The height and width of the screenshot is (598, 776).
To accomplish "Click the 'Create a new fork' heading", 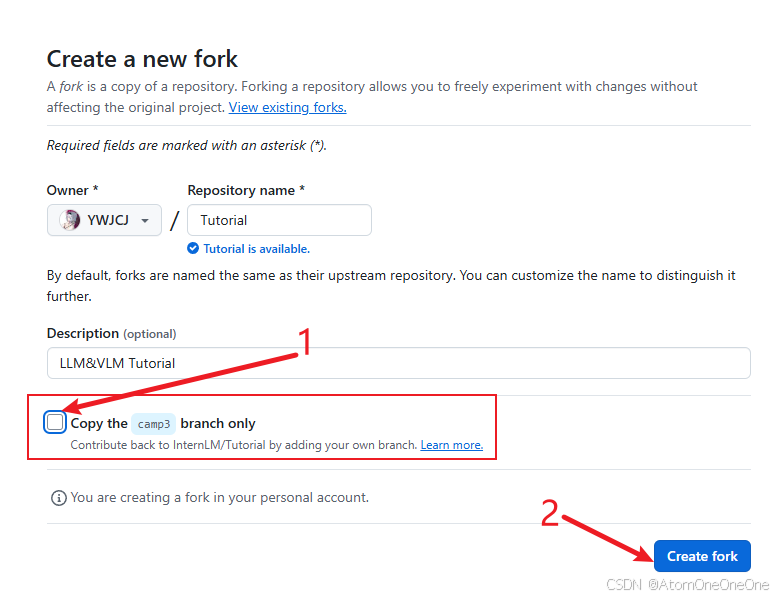I will pyautogui.click(x=142, y=59).
